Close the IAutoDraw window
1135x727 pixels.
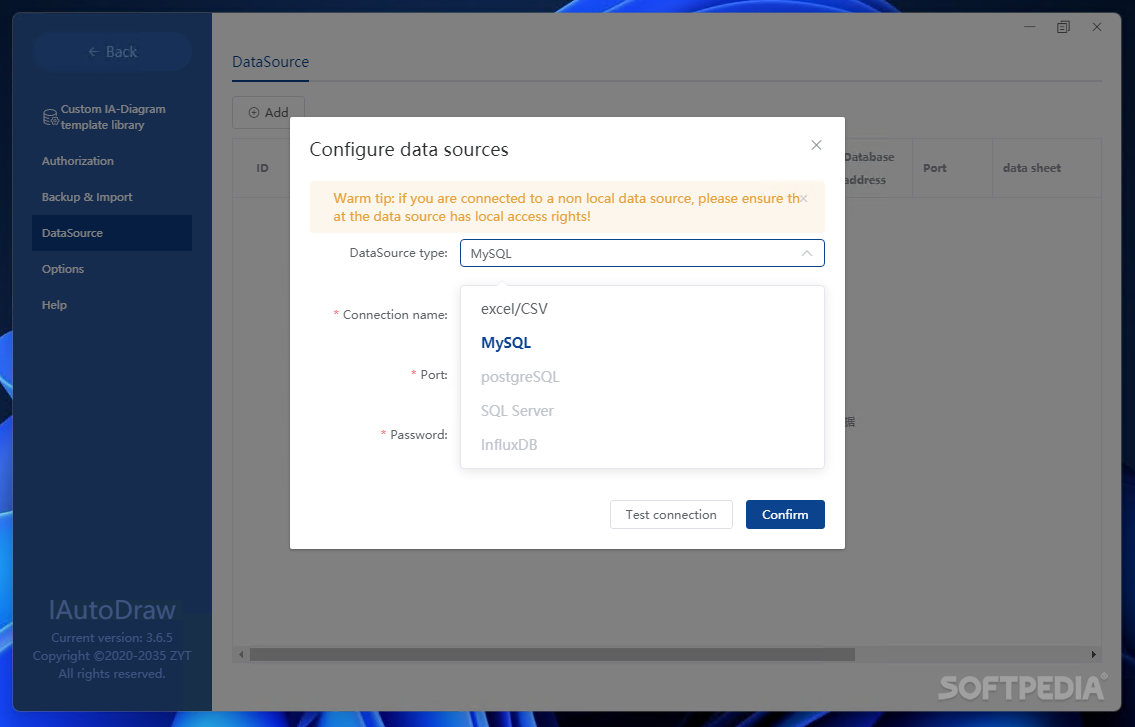(1097, 27)
